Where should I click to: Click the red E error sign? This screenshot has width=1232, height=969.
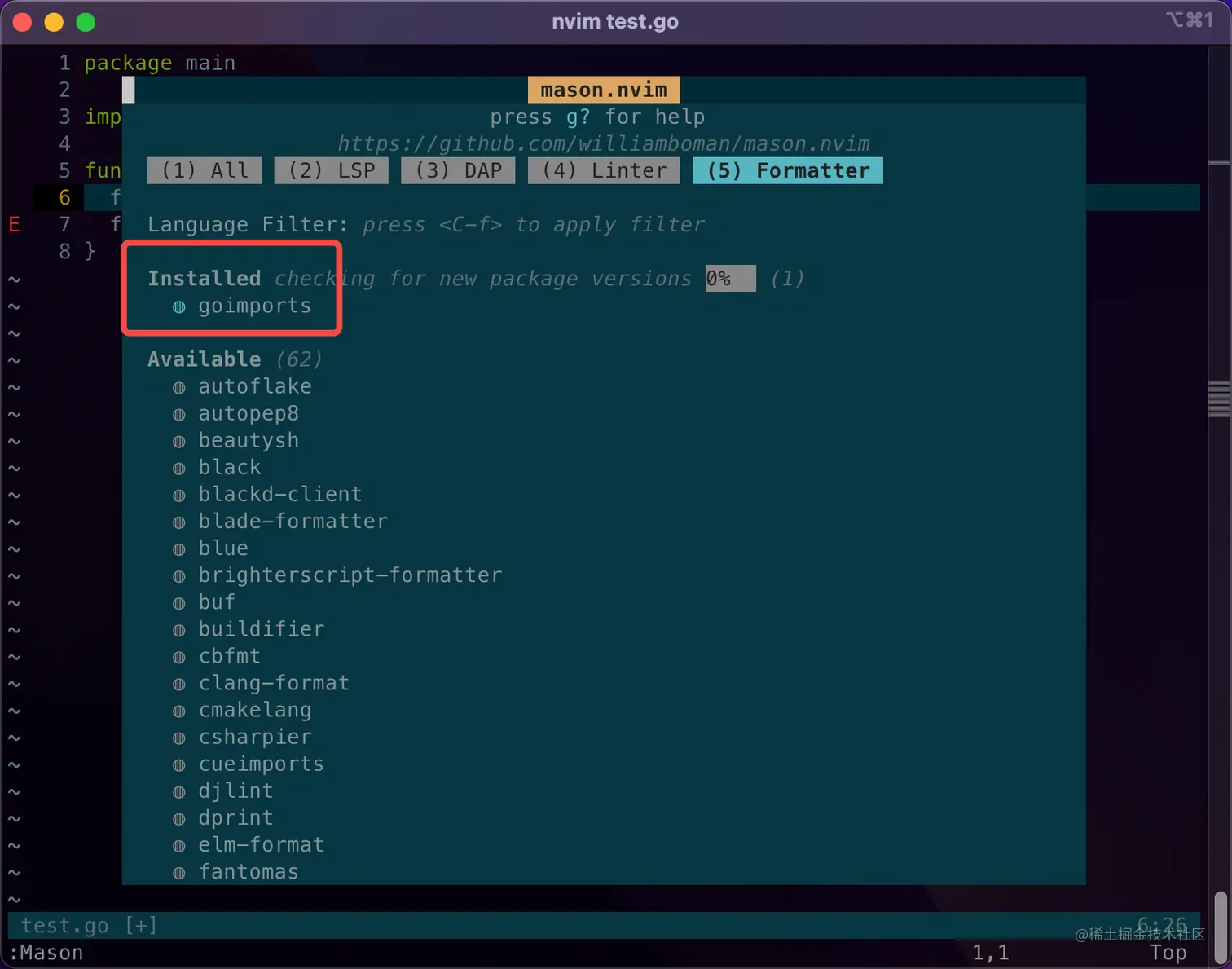14,224
